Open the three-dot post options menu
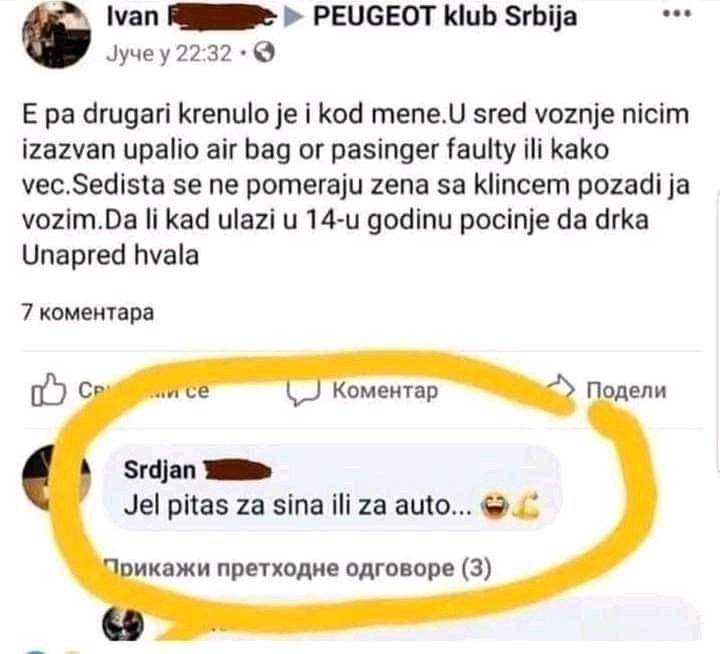Image resolution: width=720 pixels, height=654 pixels. pos(677,14)
